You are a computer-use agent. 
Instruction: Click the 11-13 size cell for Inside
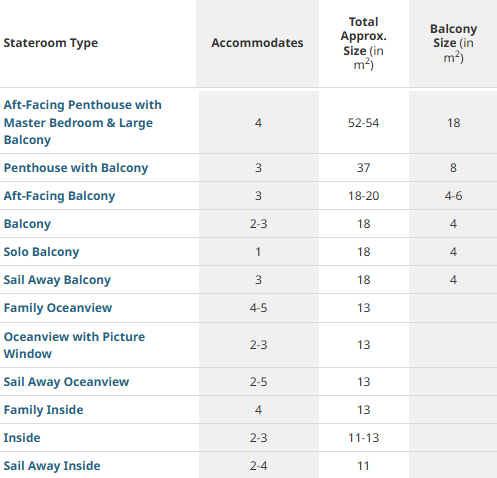pos(364,438)
